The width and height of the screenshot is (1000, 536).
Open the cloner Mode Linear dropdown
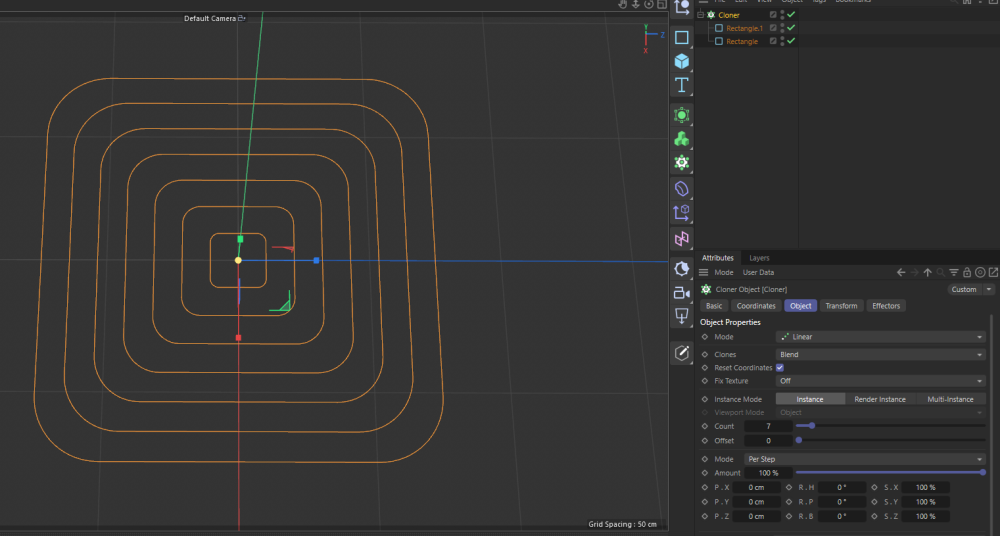(x=881, y=337)
